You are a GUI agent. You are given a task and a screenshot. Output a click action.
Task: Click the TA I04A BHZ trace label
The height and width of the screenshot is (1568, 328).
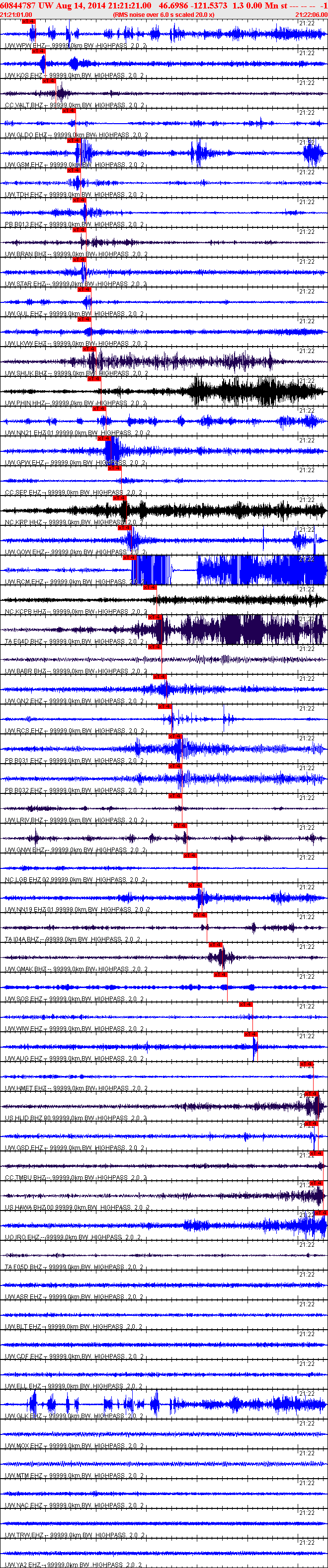tap(73, 940)
